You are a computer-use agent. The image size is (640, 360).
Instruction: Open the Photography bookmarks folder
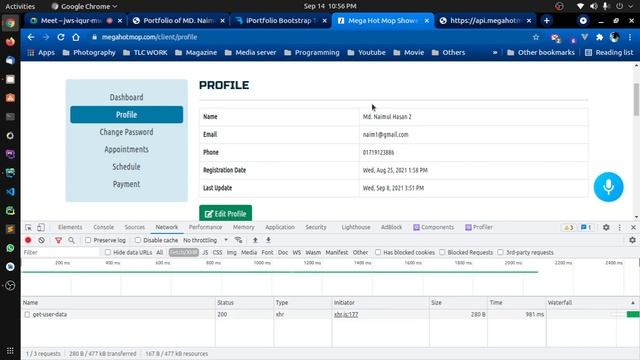tap(89, 52)
